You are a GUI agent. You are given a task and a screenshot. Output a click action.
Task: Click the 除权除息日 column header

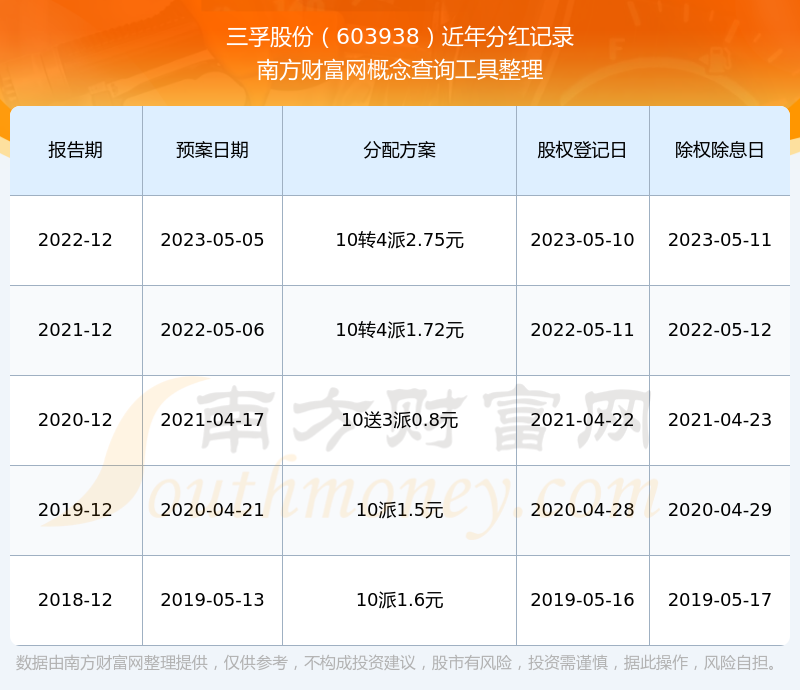click(719, 151)
